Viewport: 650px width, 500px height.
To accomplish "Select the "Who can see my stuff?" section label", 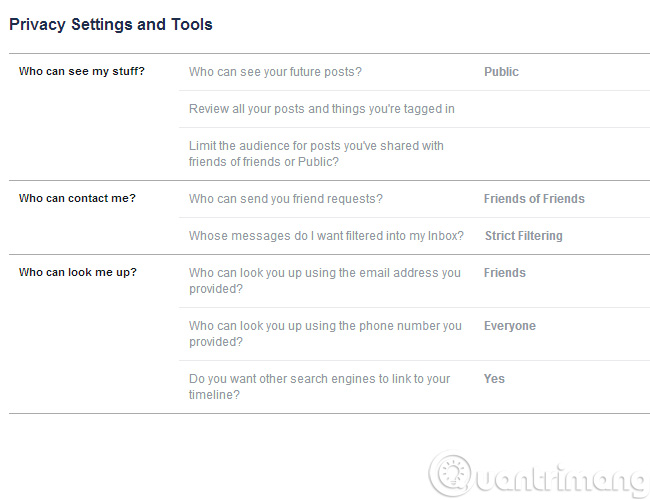I will pos(82,72).
